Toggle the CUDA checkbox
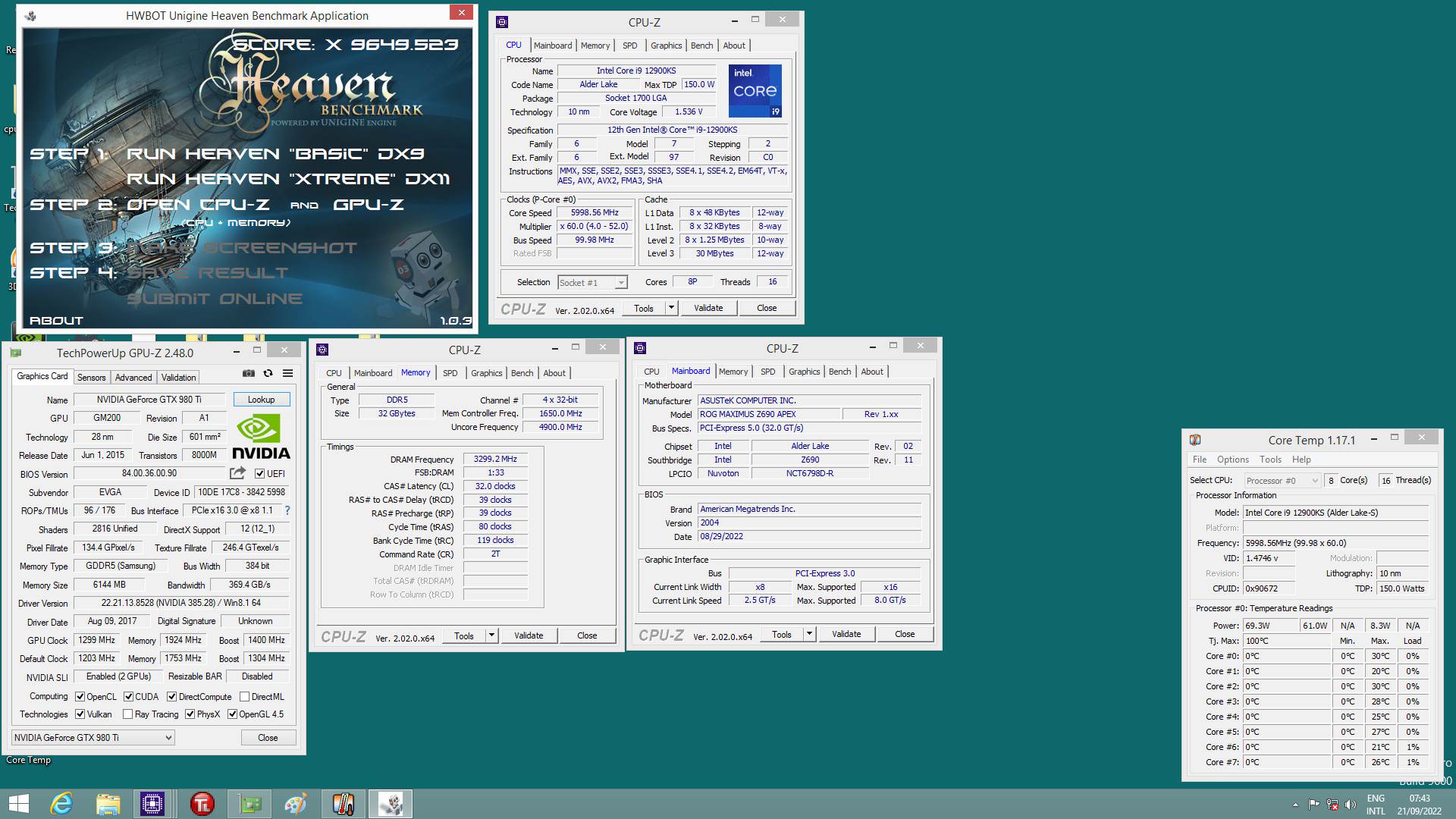Screen dimensions: 1456x819 coord(128,697)
